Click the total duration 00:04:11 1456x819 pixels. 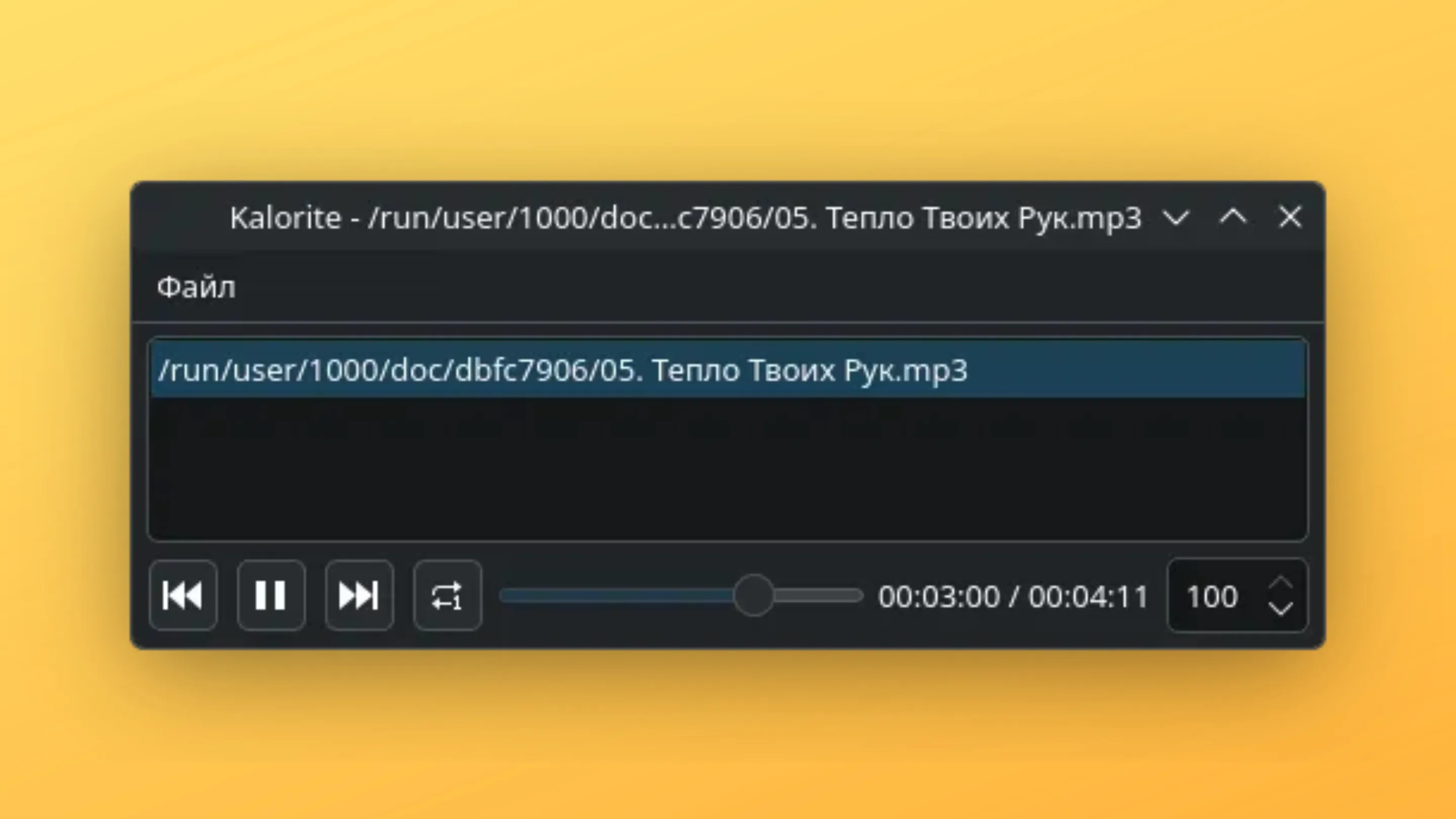point(1088,597)
